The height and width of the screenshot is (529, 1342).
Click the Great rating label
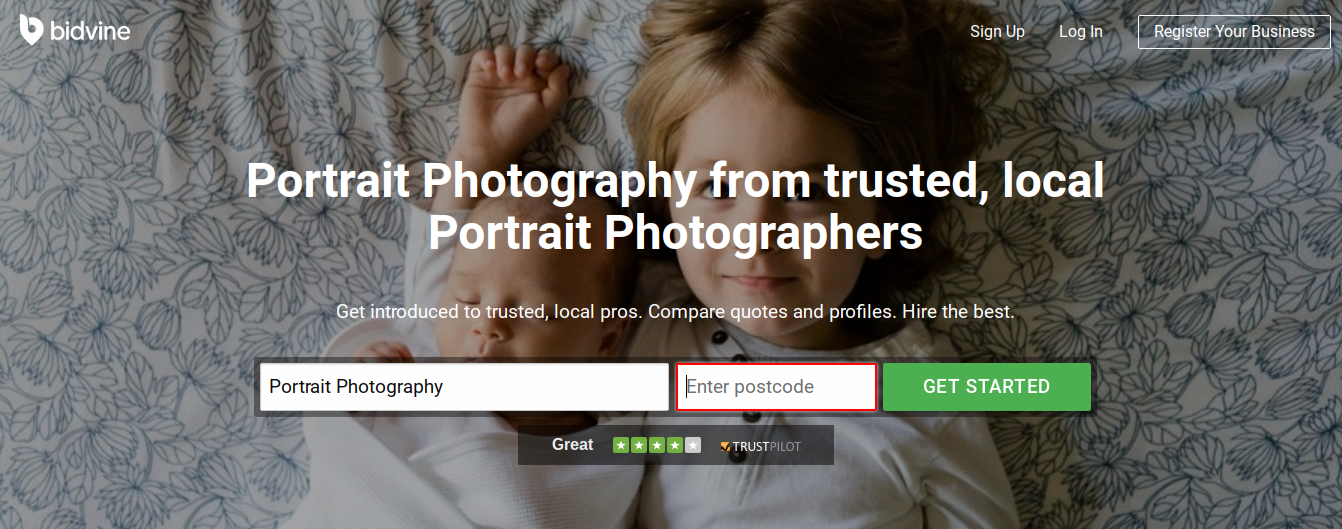point(572,445)
